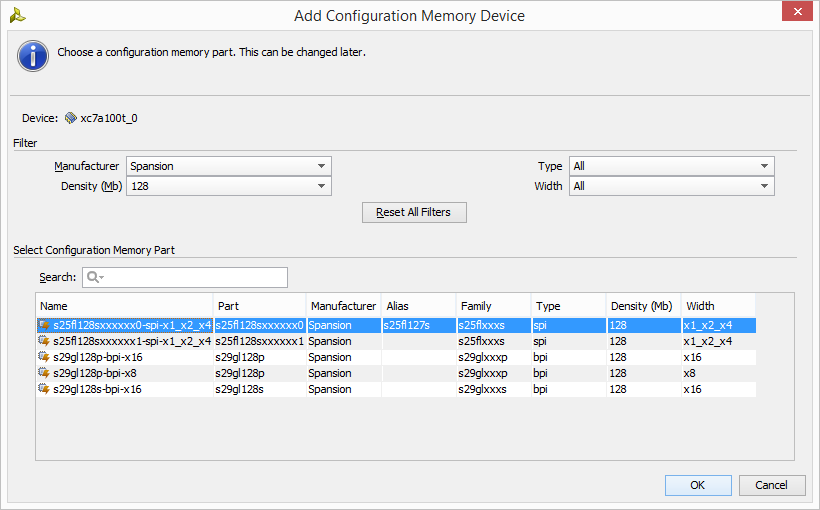Sort by the Alias column header
820x510 pixels.
tap(419, 306)
